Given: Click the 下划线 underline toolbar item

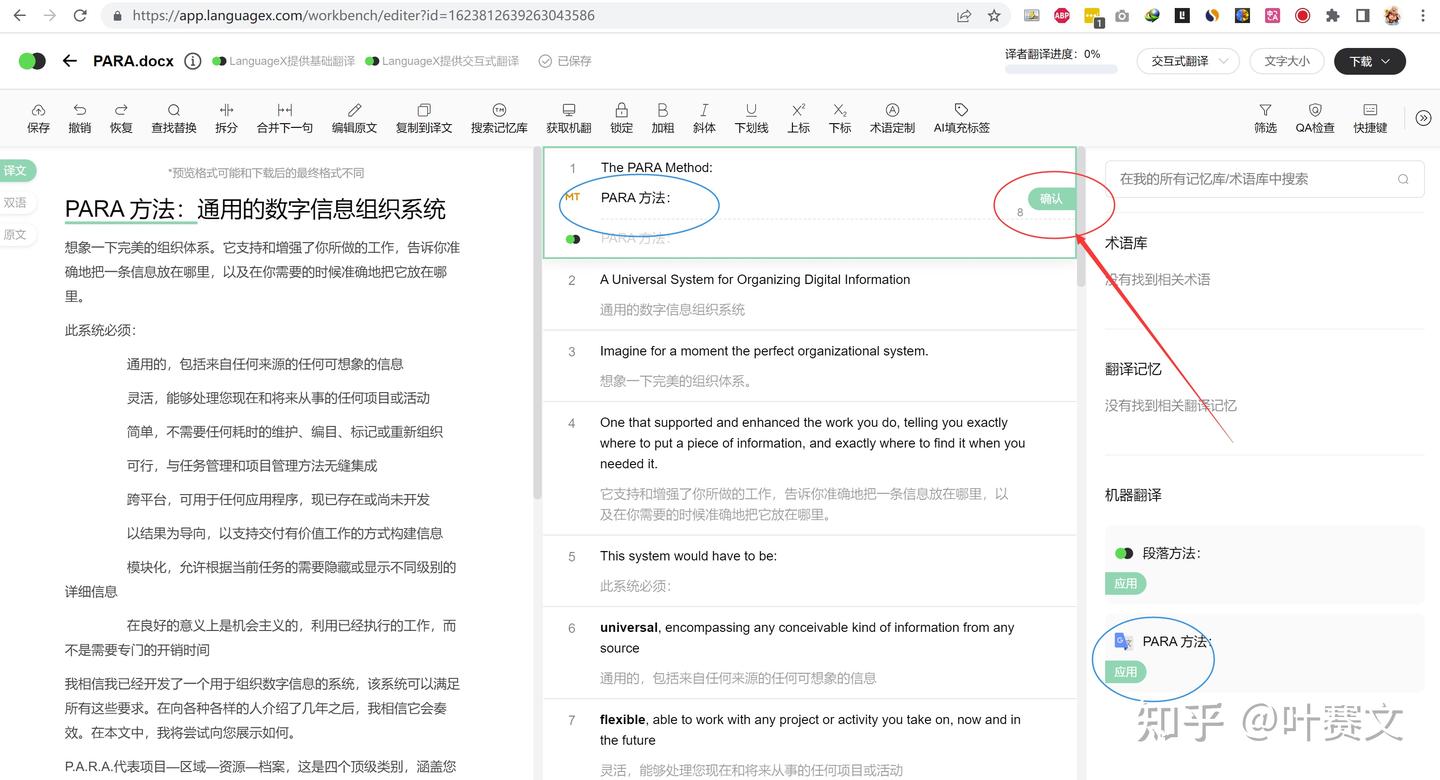Looking at the screenshot, I should (751, 117).
